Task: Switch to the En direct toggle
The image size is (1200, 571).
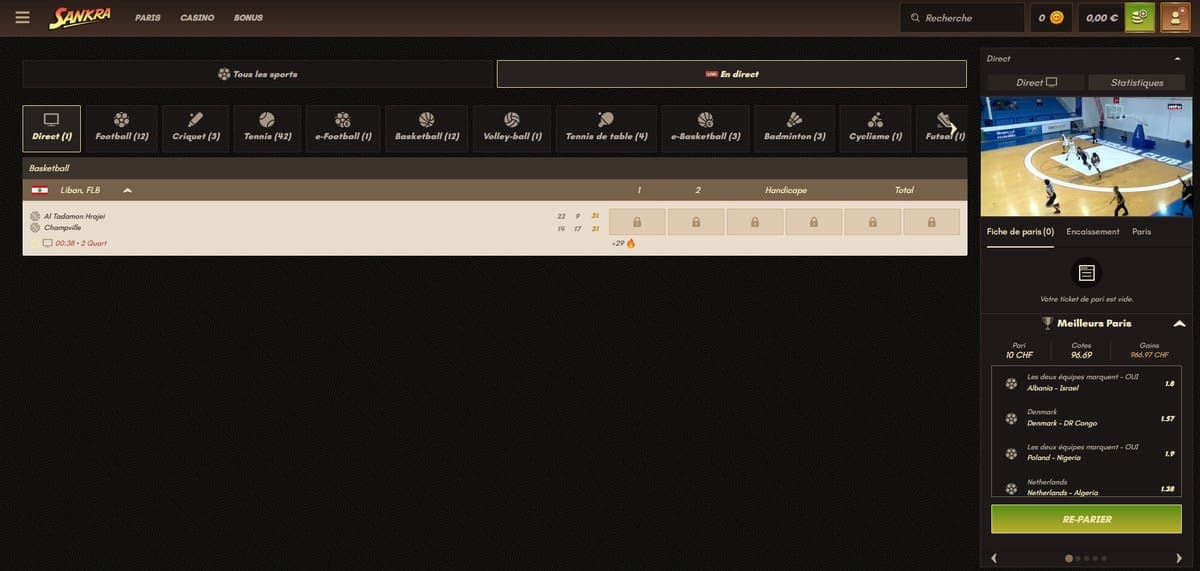Action: click(x=732, y=74)
